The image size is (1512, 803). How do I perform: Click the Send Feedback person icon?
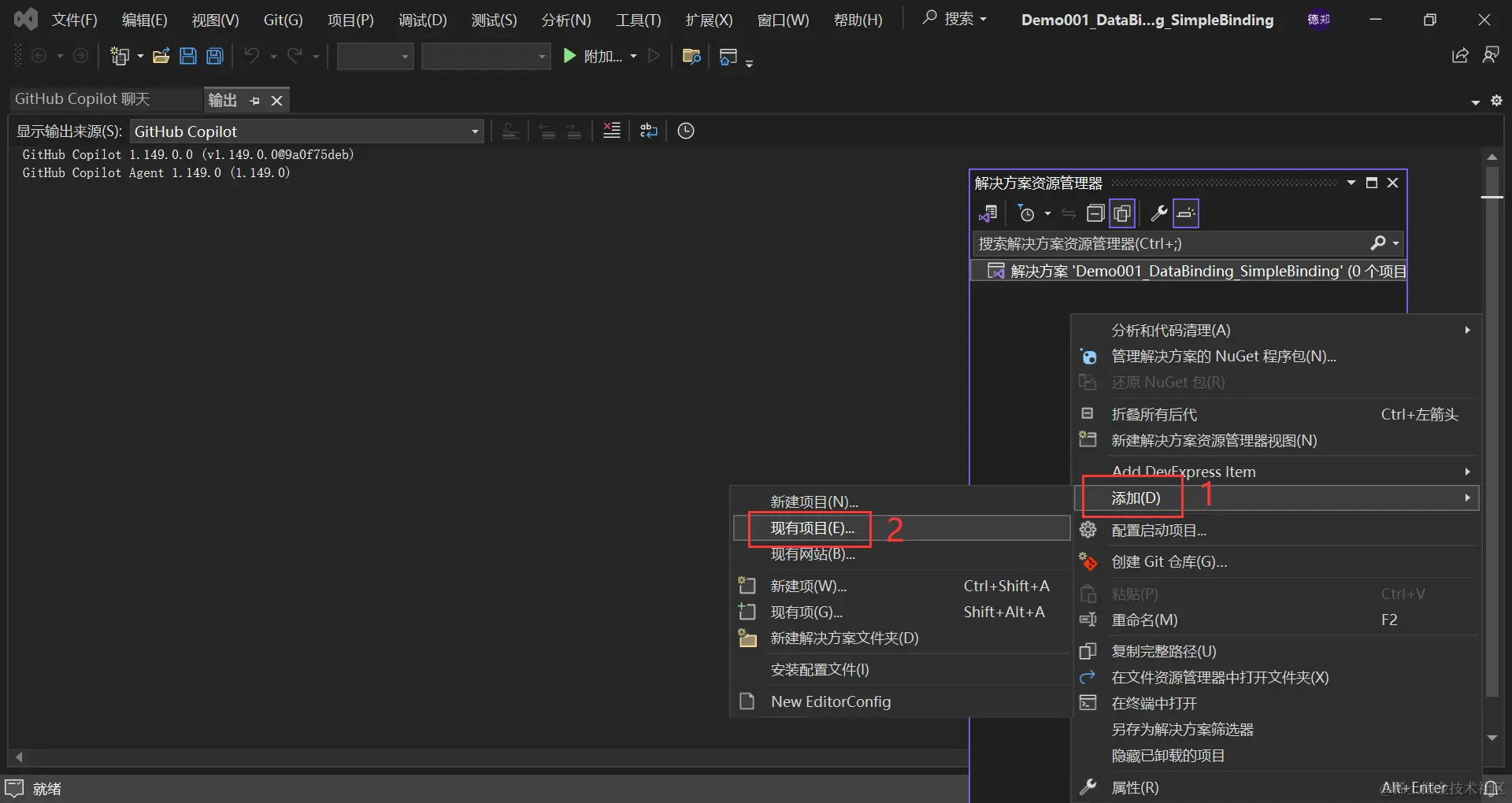click(x=1491, y=55)
